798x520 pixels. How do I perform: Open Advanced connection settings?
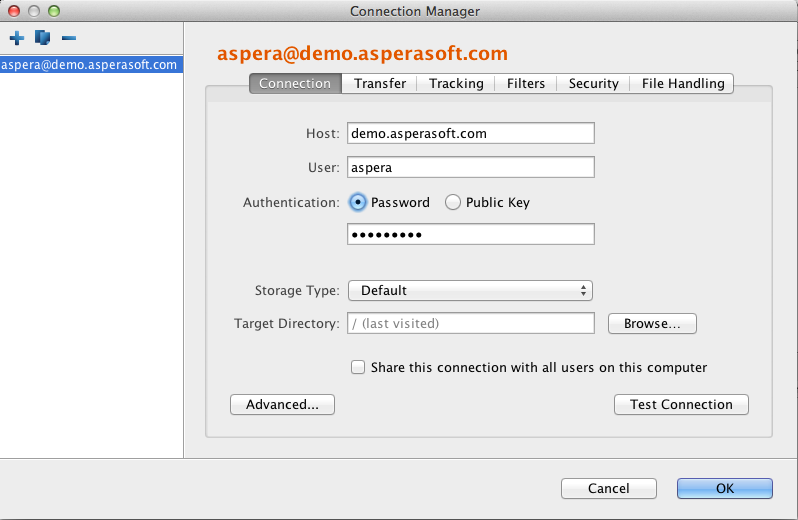282,405
